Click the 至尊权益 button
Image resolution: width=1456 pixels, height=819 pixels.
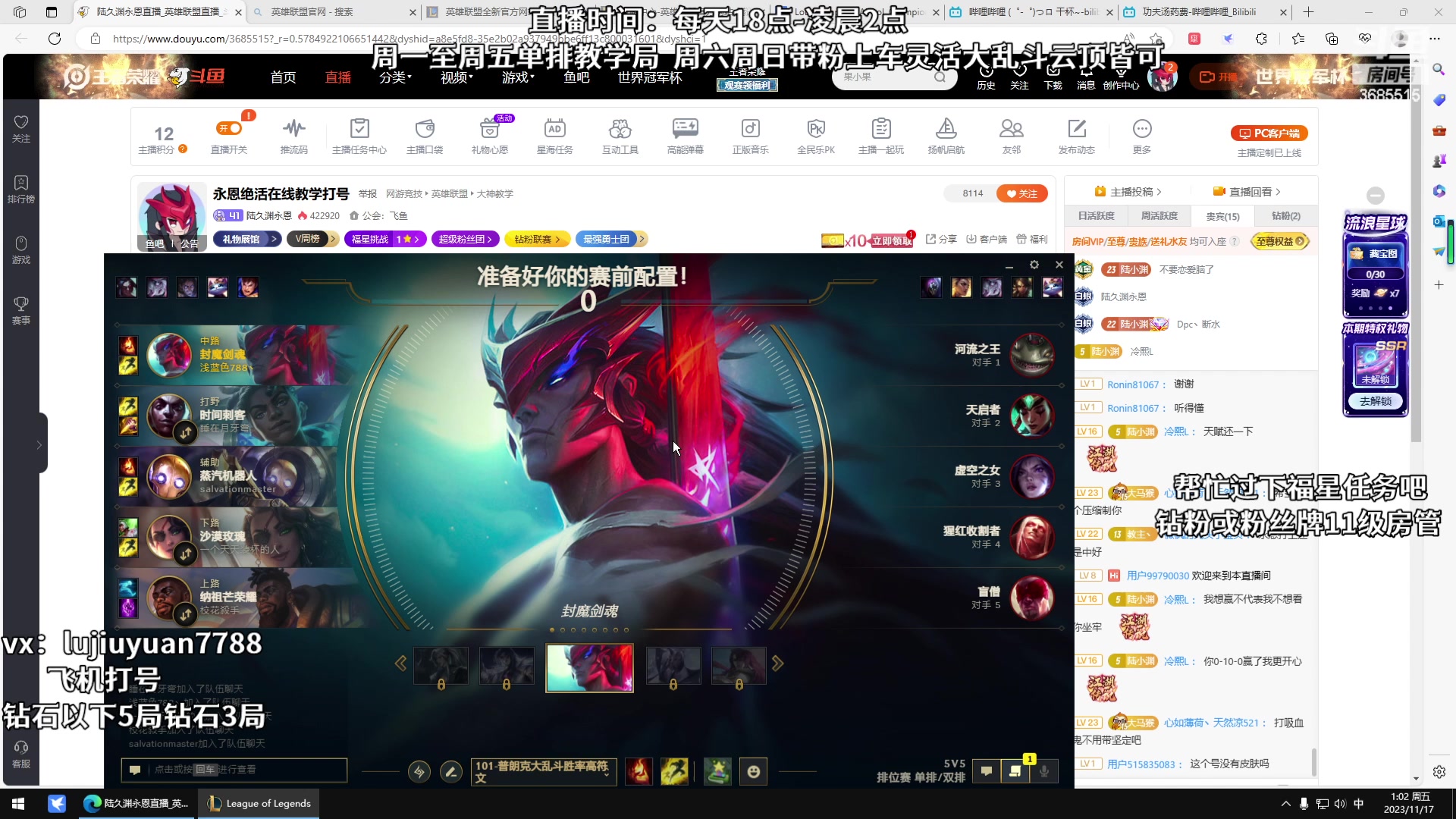click(1280, 242)
